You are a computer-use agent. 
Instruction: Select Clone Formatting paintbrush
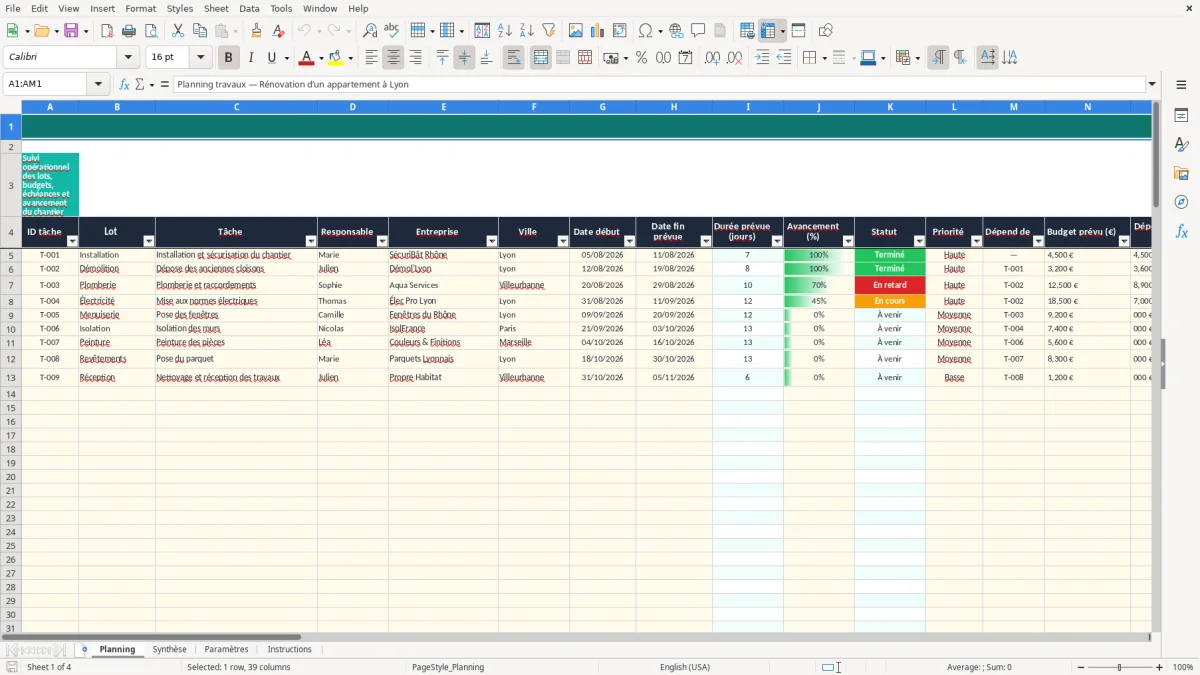257,31
